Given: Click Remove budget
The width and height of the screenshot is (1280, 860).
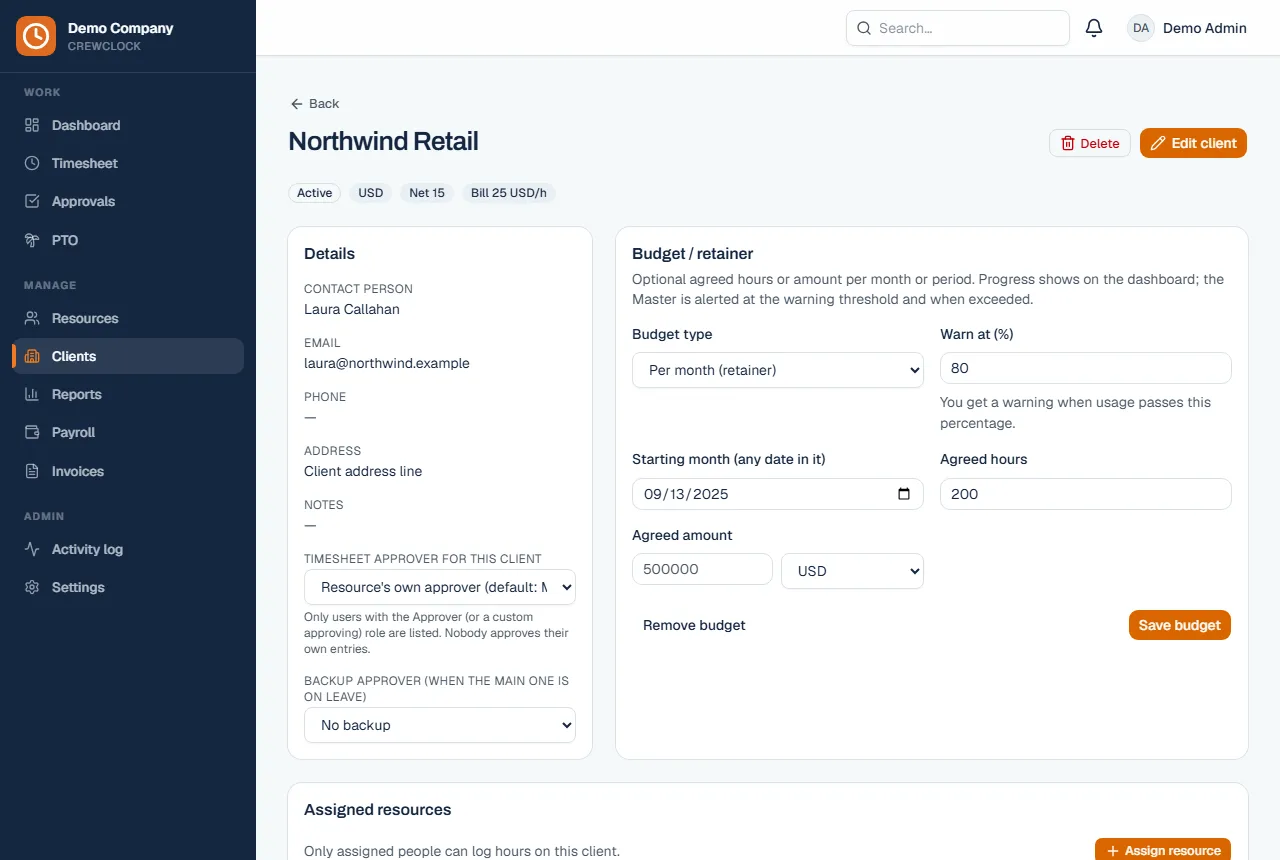Looking at the screenshot, I should (694, 625).
